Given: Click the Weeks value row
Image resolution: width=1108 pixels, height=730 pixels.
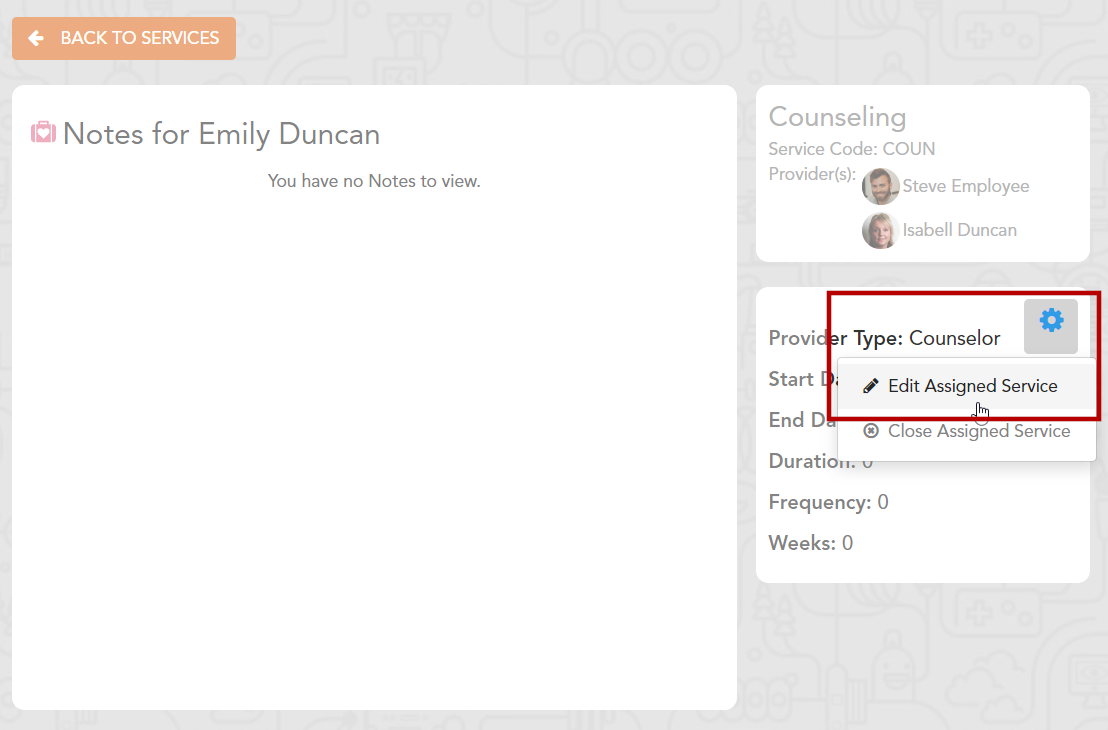Looking at the screenshot, I should click(x=810, y=543).
